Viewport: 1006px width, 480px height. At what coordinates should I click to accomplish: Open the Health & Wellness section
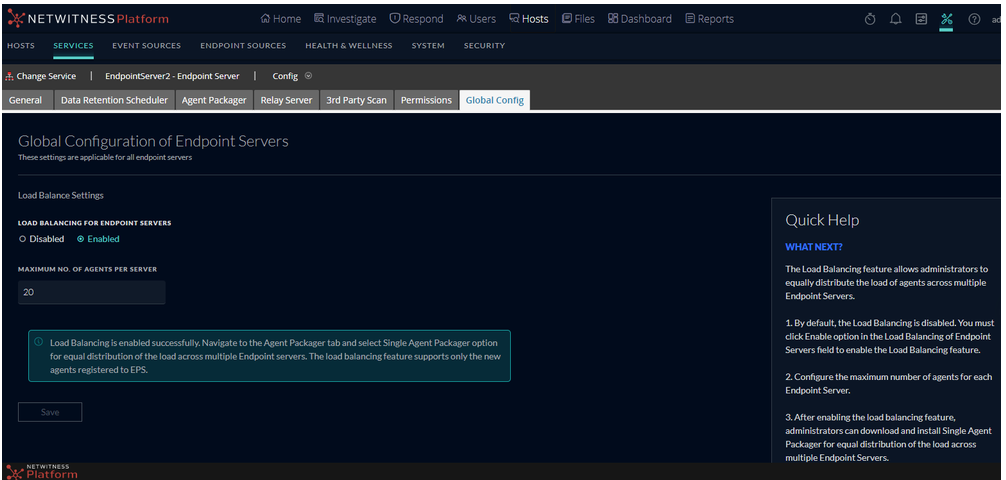[348, 46]
